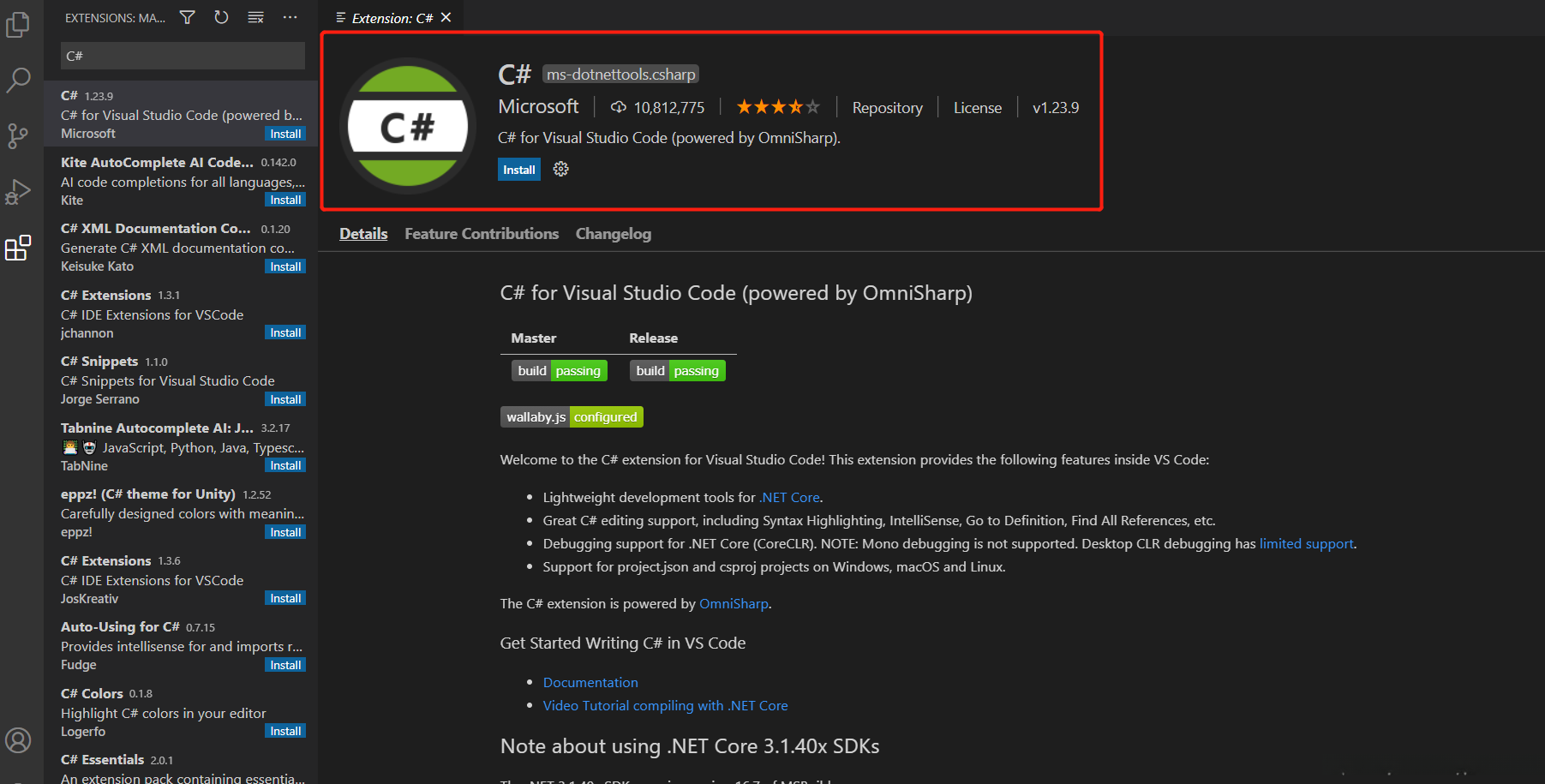Select C# Snippets 1.1.0 list item

(x=181, y=380)
